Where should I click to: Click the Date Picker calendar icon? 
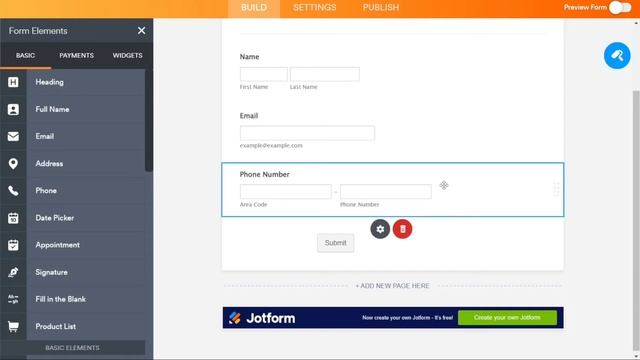pos(13,218)
